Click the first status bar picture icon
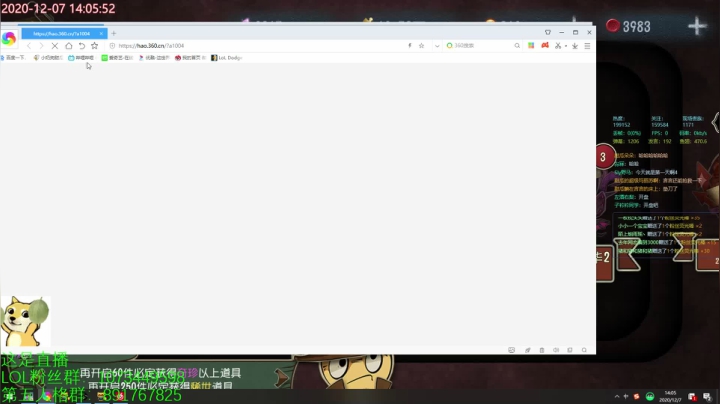Image resolution: width=720 pixels, height=404 pixels. click(x=512, y=350)
